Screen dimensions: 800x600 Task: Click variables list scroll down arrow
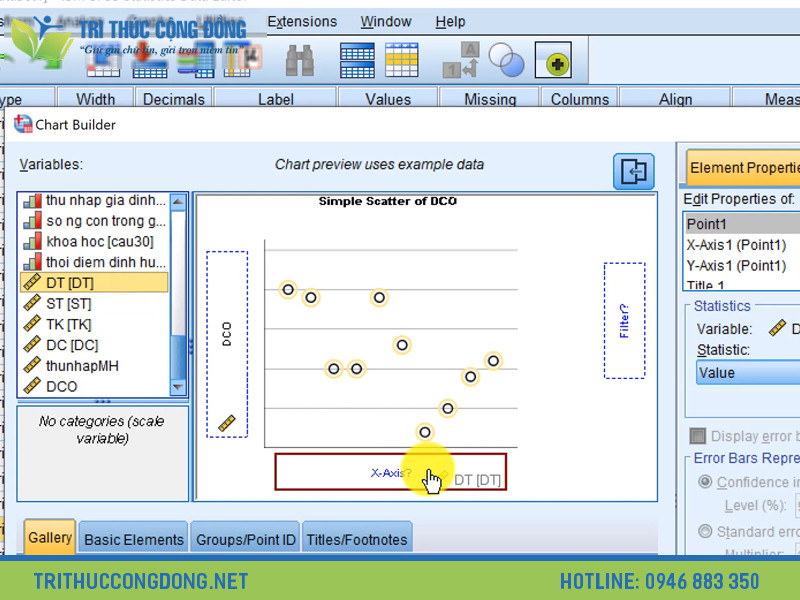pyautogui.click(x=178, y=387)
